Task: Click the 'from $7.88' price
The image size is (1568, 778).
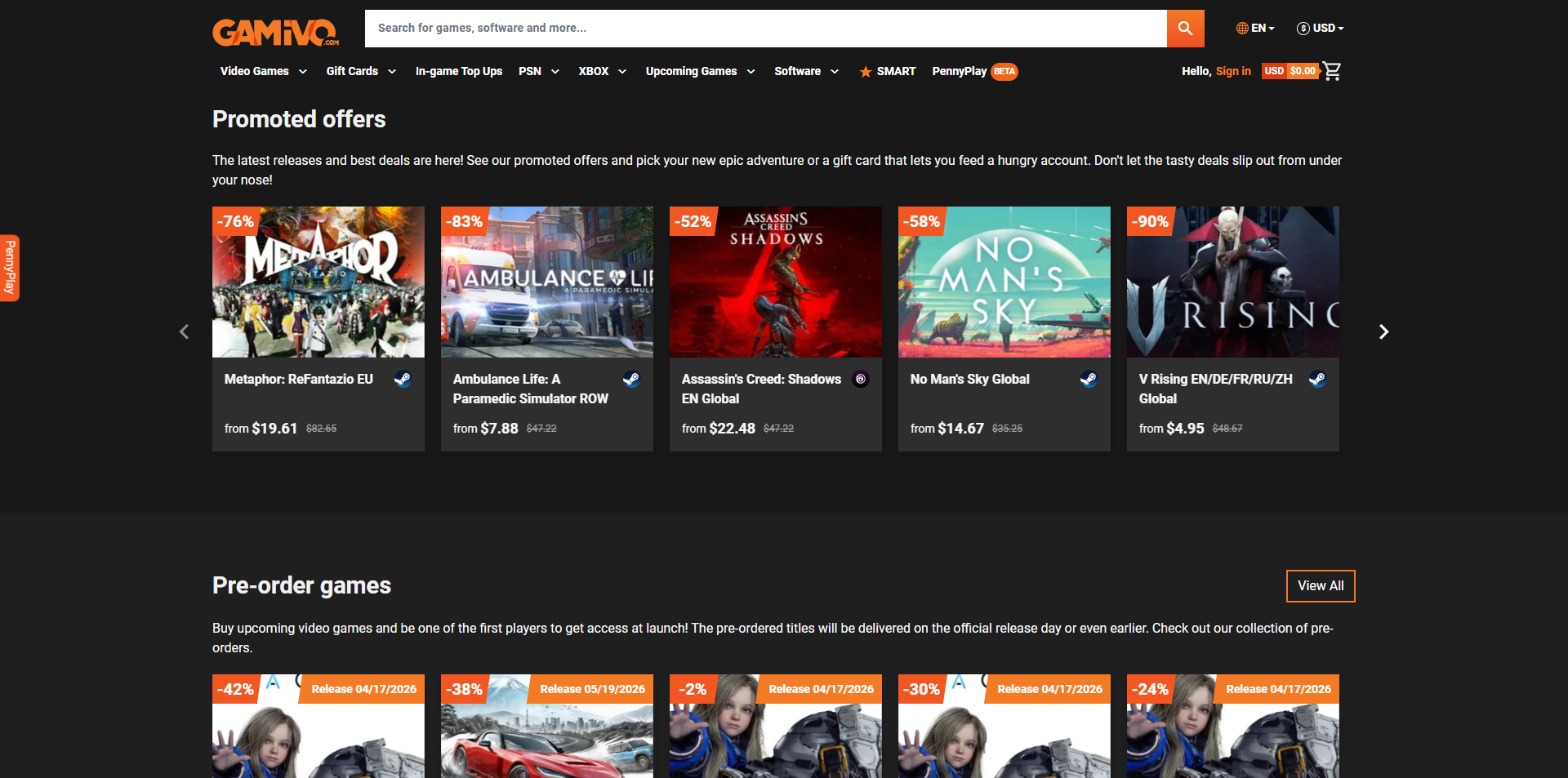Action: coord(486,429)
